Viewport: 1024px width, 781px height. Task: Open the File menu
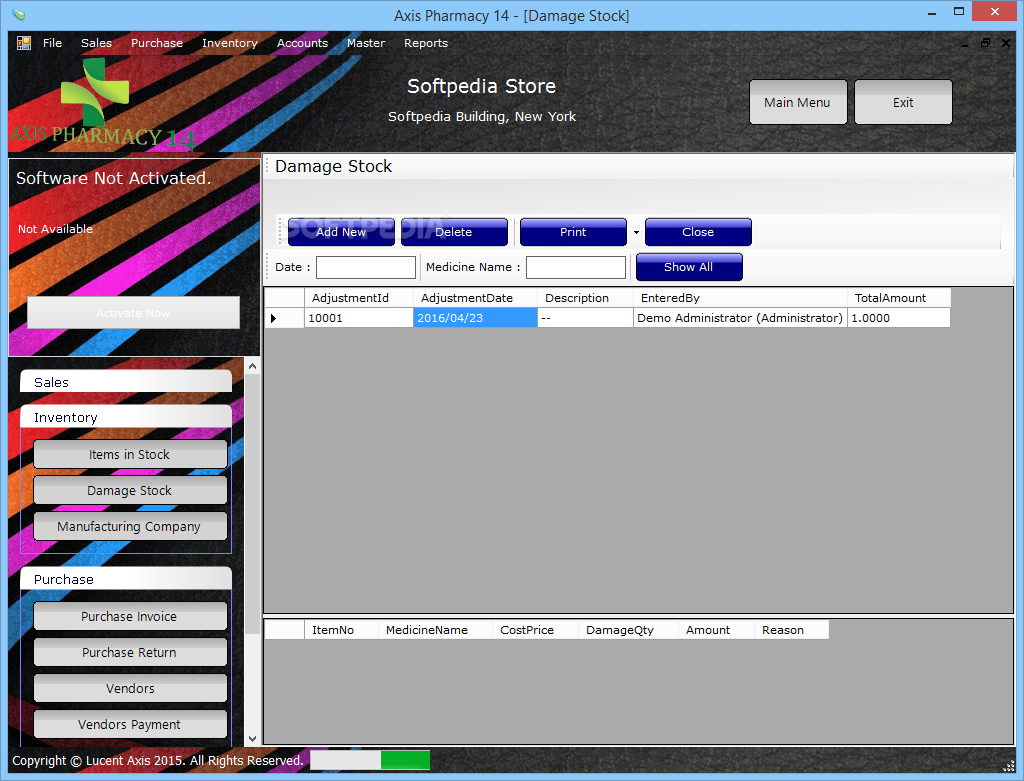tap(52, 43)
